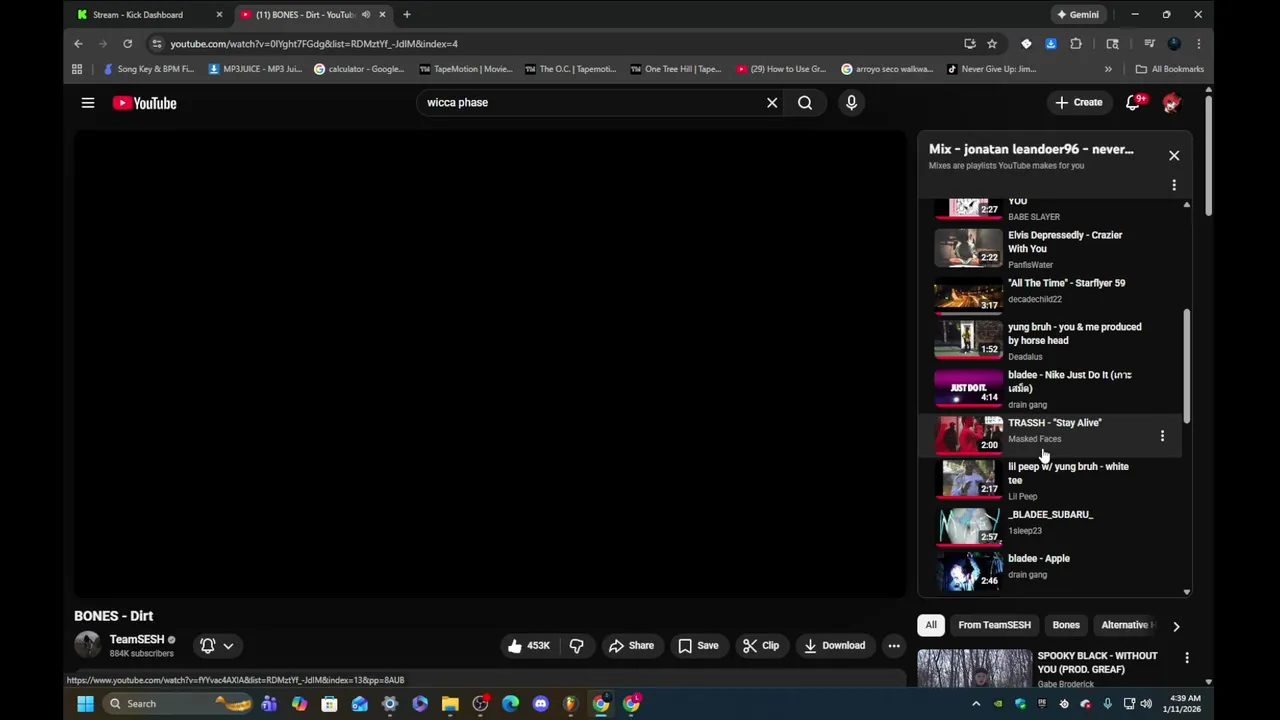Start voice search with the microphone
The width and height of the screenshot is (1280, 720).
tap(851, 103)
